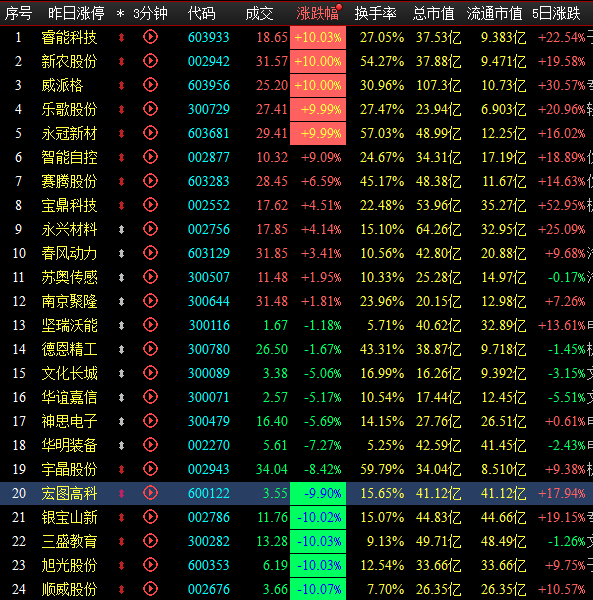Sort by the 换手率 column header
The width and height of the screenshot is (593, 600).
(375, 14)
